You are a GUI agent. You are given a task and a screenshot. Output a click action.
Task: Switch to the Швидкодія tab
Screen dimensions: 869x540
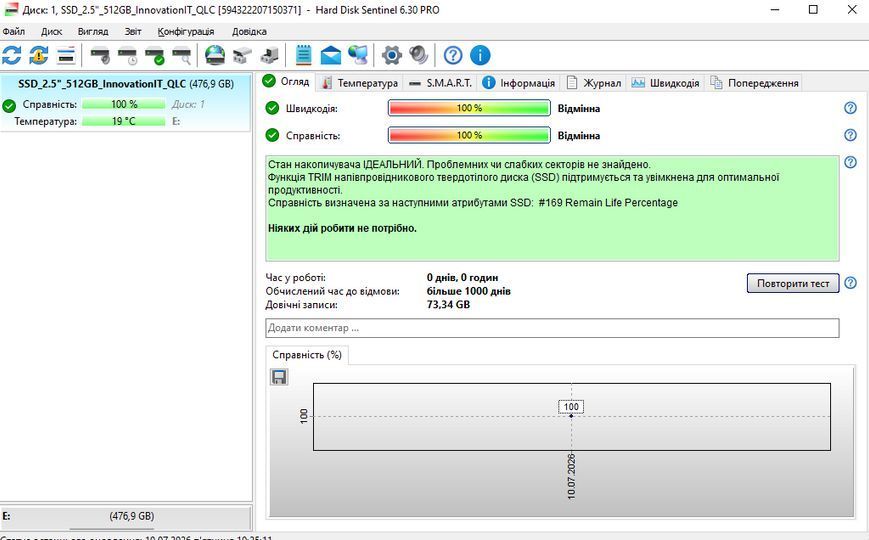[x=666, y=83]
